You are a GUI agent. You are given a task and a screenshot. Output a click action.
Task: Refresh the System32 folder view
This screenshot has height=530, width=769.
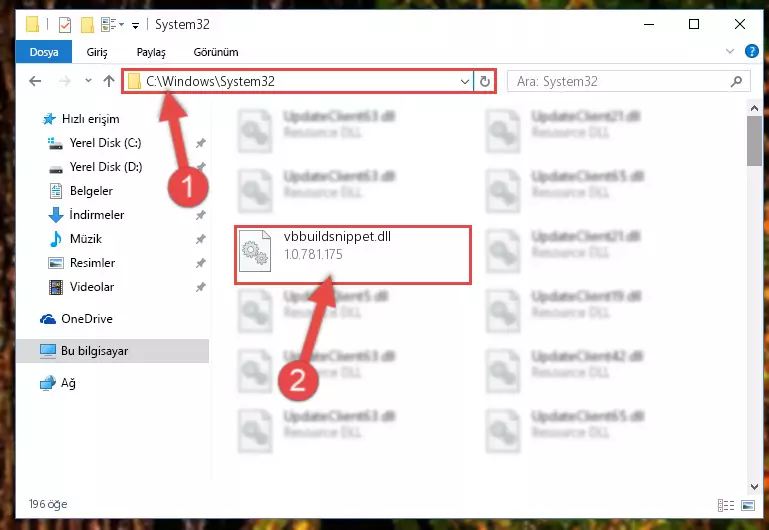(x=485, y=81)
